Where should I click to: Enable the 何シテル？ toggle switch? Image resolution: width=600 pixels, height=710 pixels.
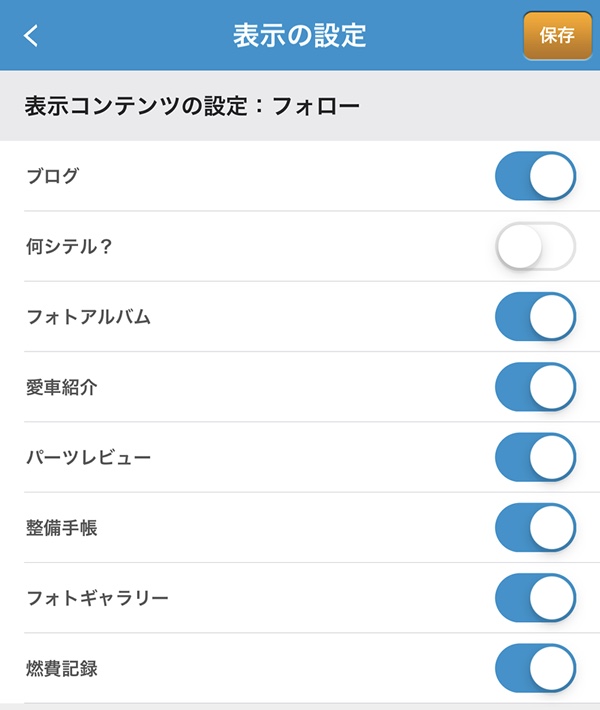pos(536,246)
